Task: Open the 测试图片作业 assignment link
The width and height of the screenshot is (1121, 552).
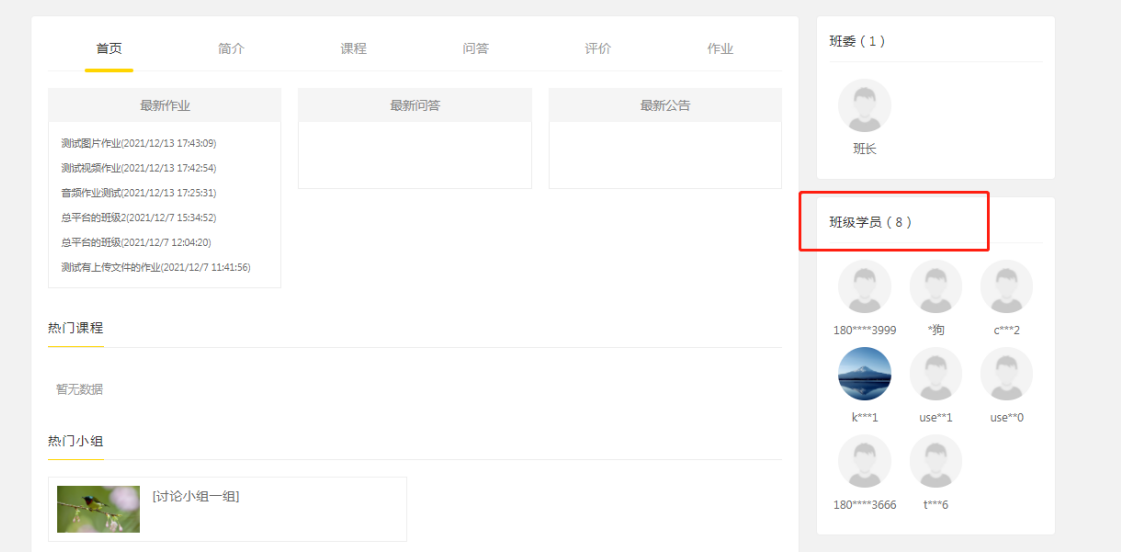Action: pos(138,144)
